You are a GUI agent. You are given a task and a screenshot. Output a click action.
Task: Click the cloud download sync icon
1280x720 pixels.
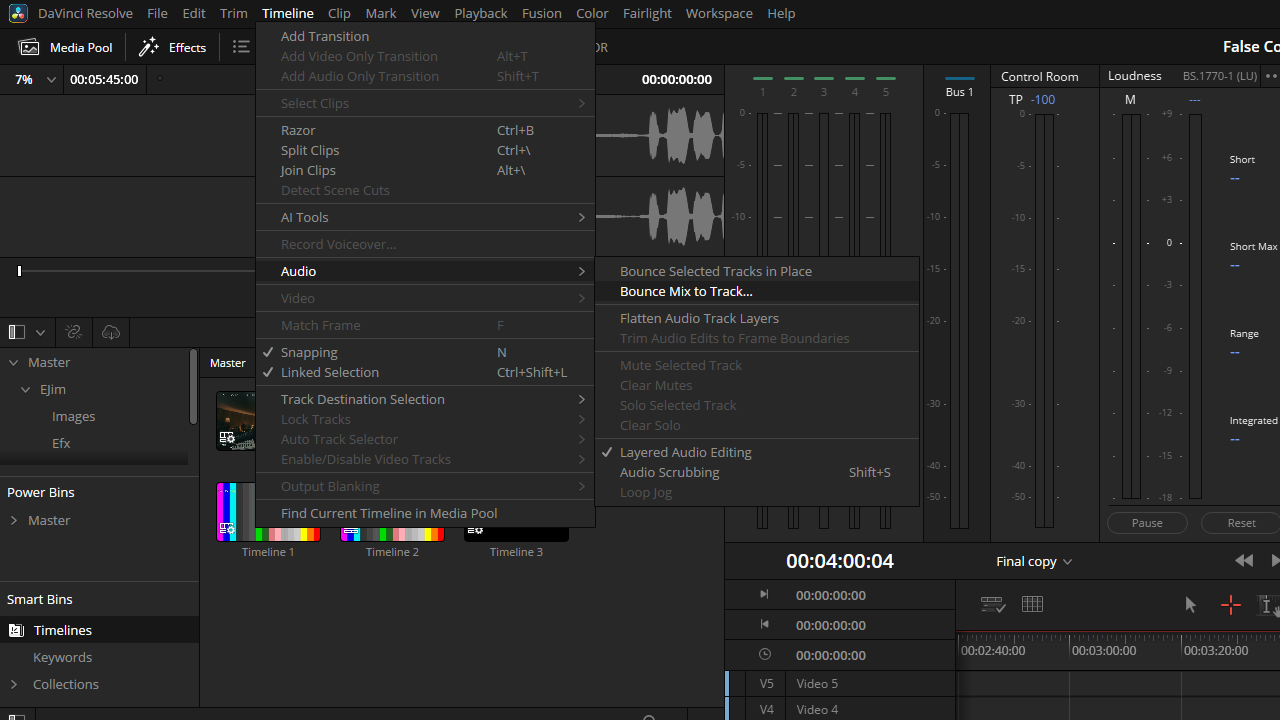click(x=111, y=332)
